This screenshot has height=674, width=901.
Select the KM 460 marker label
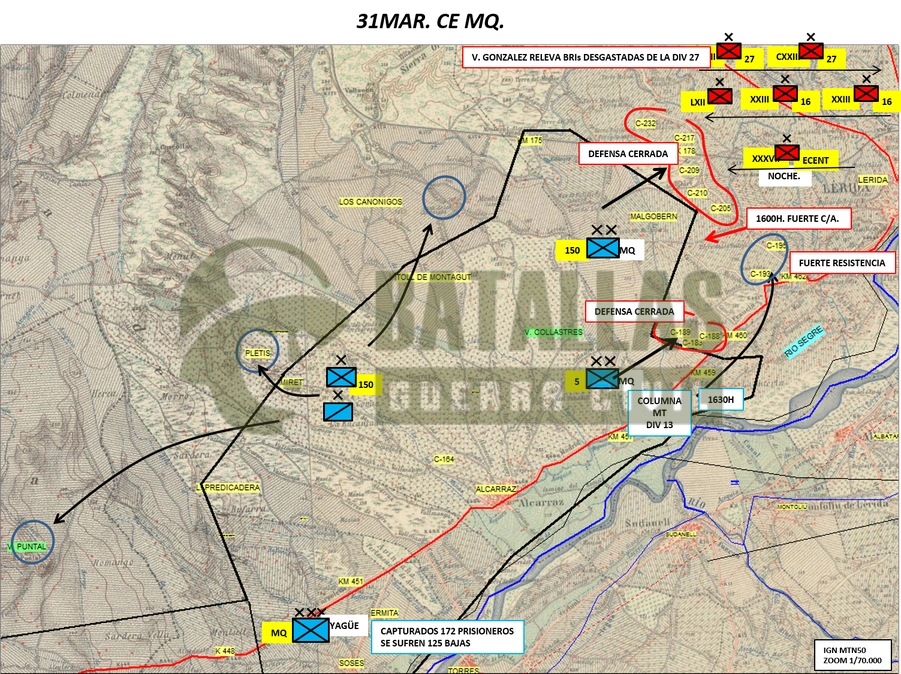pos(735,335)
